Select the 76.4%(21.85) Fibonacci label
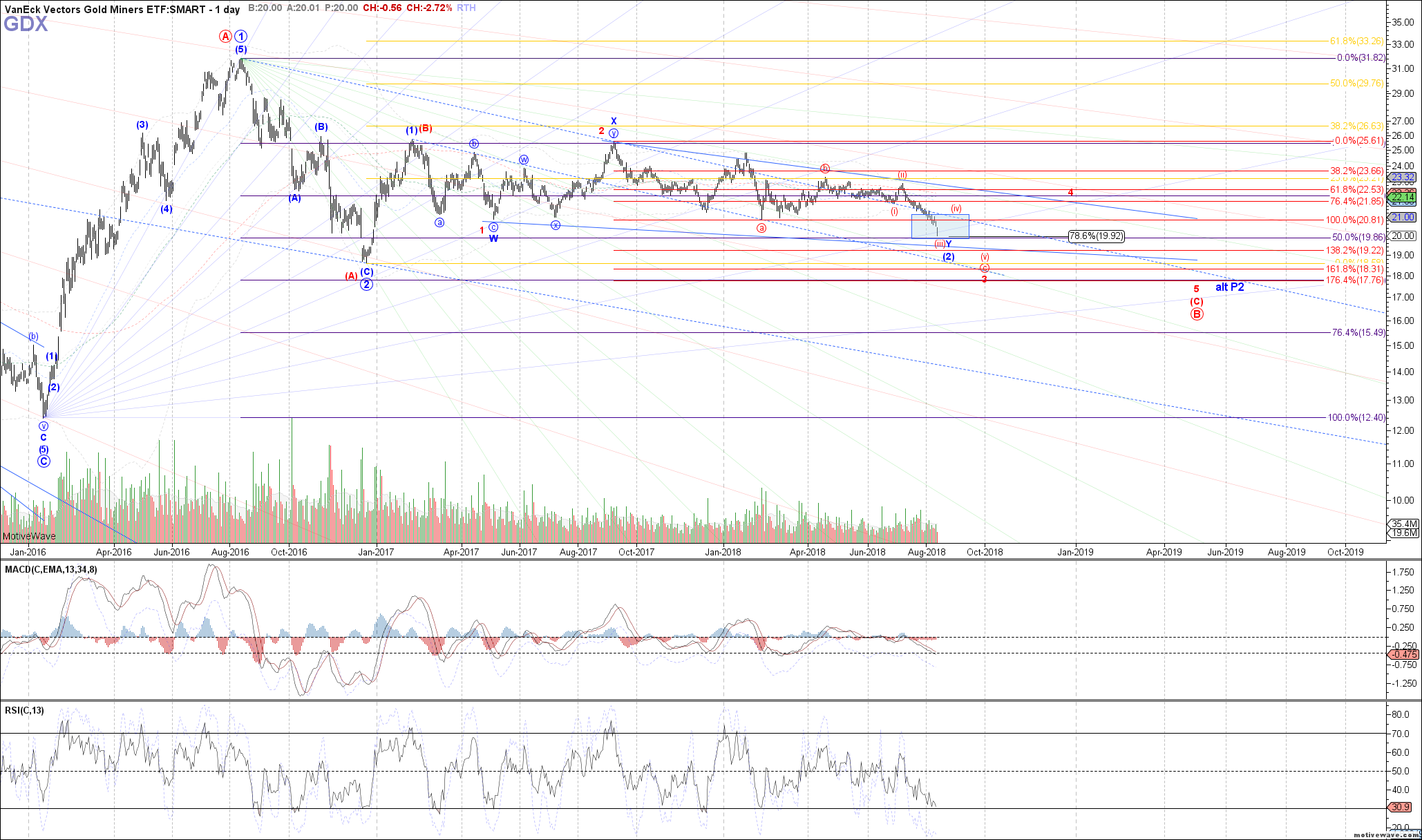 pos(1357,201)
